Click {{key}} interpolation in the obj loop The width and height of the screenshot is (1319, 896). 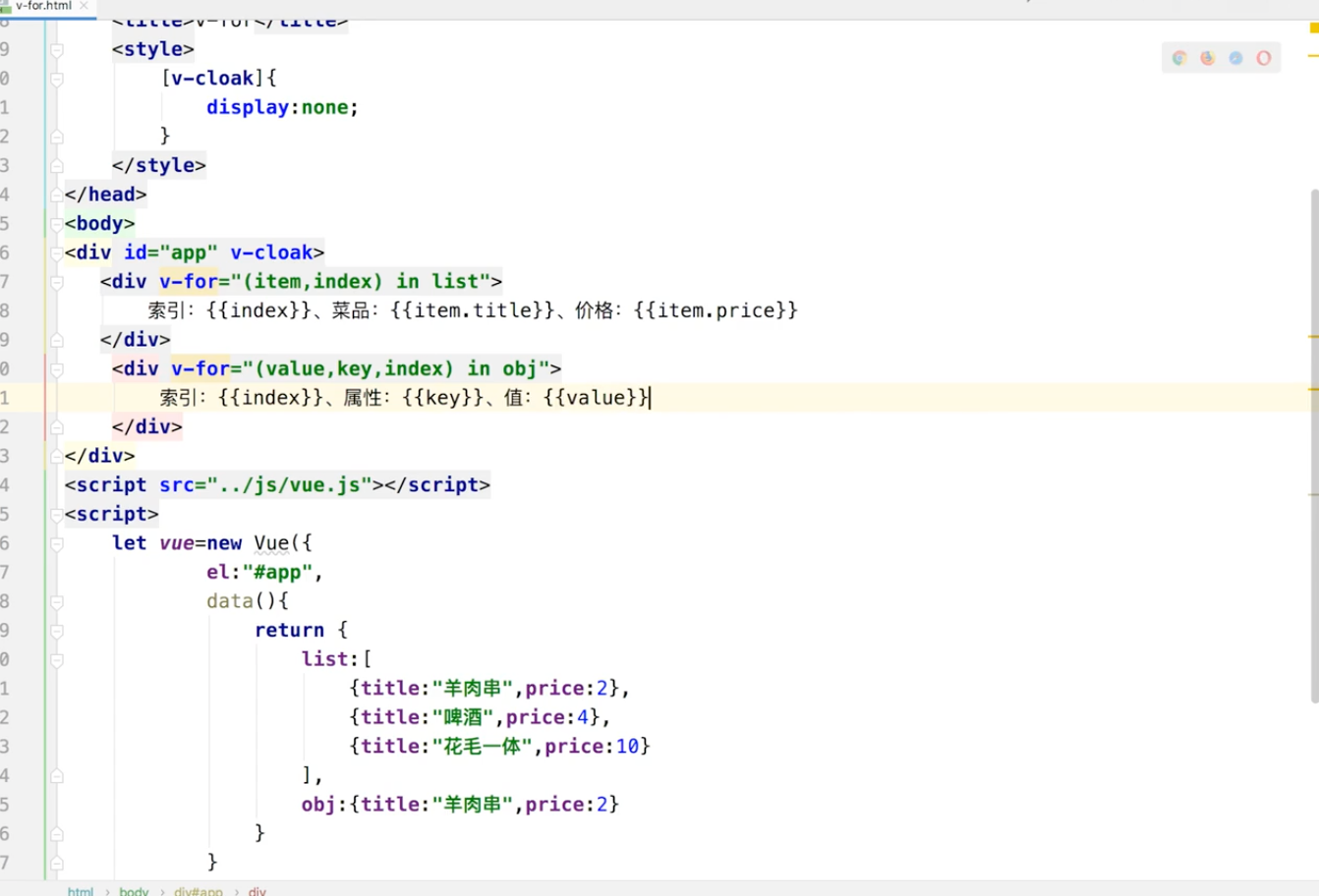[x=443, y=398]
